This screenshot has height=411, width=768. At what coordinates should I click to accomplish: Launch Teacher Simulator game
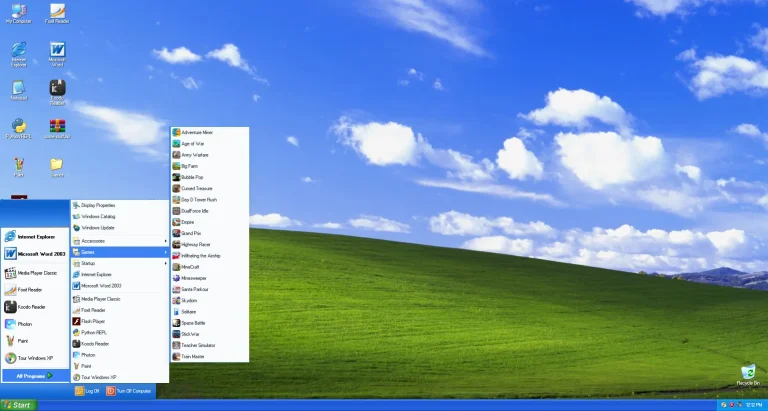coord(210,345)
